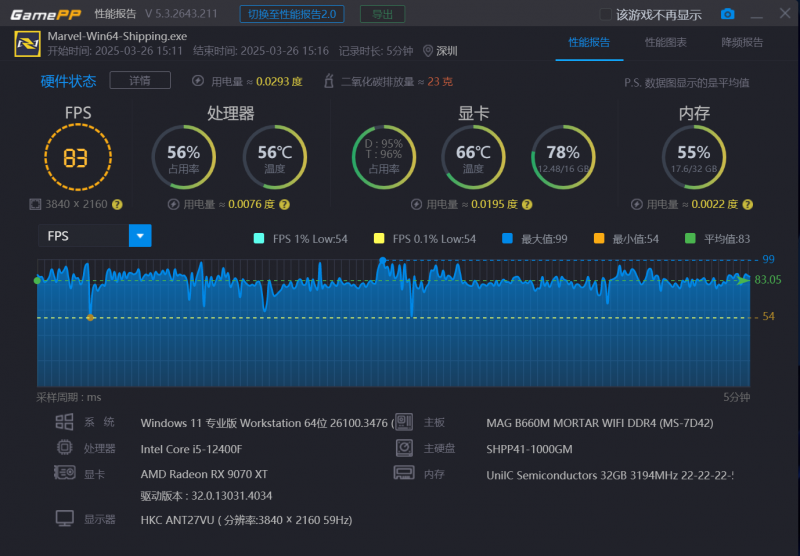The image size is (800, 556).
Task: Click the green average start chart marker
Action: point(37,281)
